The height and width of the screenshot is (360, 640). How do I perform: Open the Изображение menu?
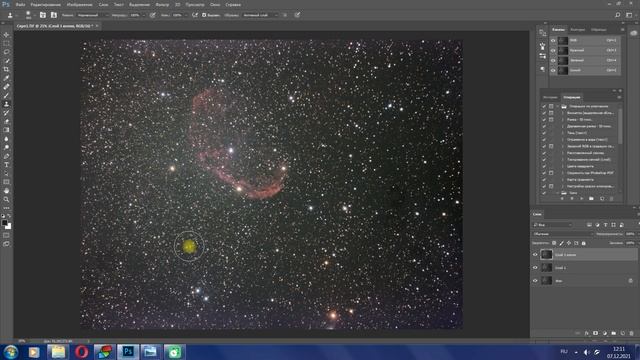pyautogui.click(x=80, y=4)
